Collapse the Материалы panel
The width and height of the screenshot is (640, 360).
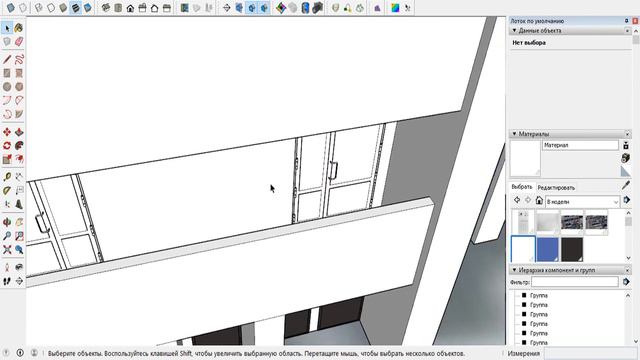tap(514, 134)
